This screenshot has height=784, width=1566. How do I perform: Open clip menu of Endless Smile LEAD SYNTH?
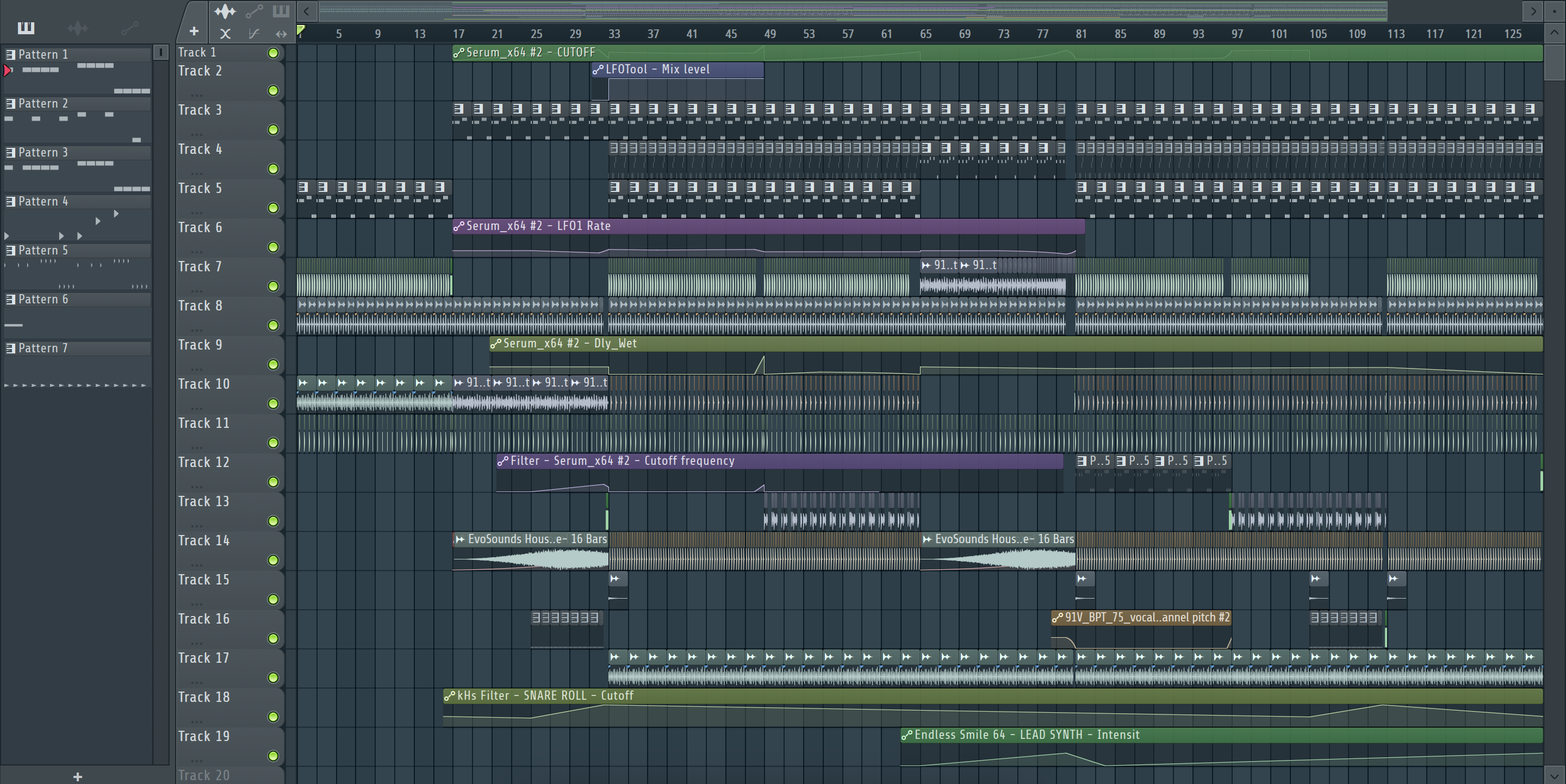907,736
